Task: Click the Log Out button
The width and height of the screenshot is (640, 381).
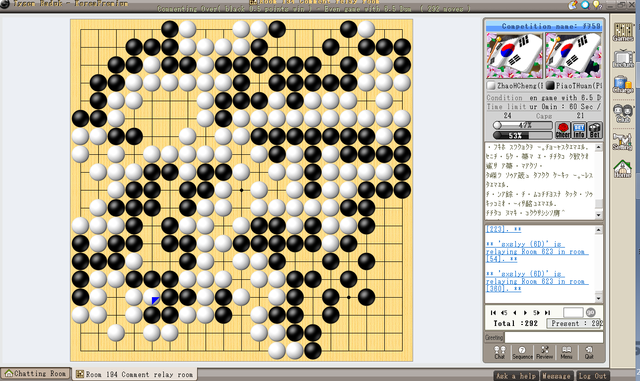Action: 592,376
